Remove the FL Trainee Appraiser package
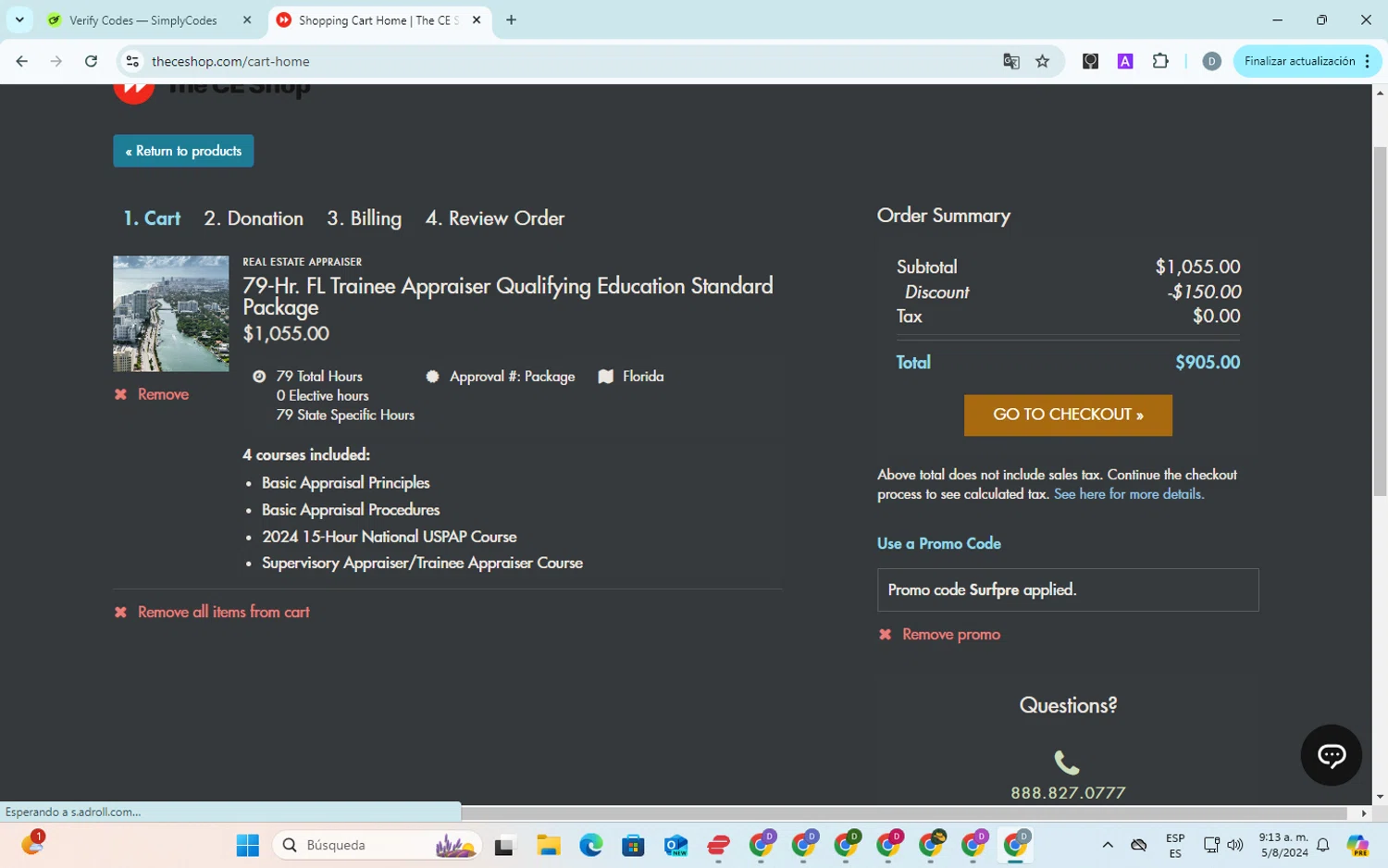 click(x=152, y=394)
